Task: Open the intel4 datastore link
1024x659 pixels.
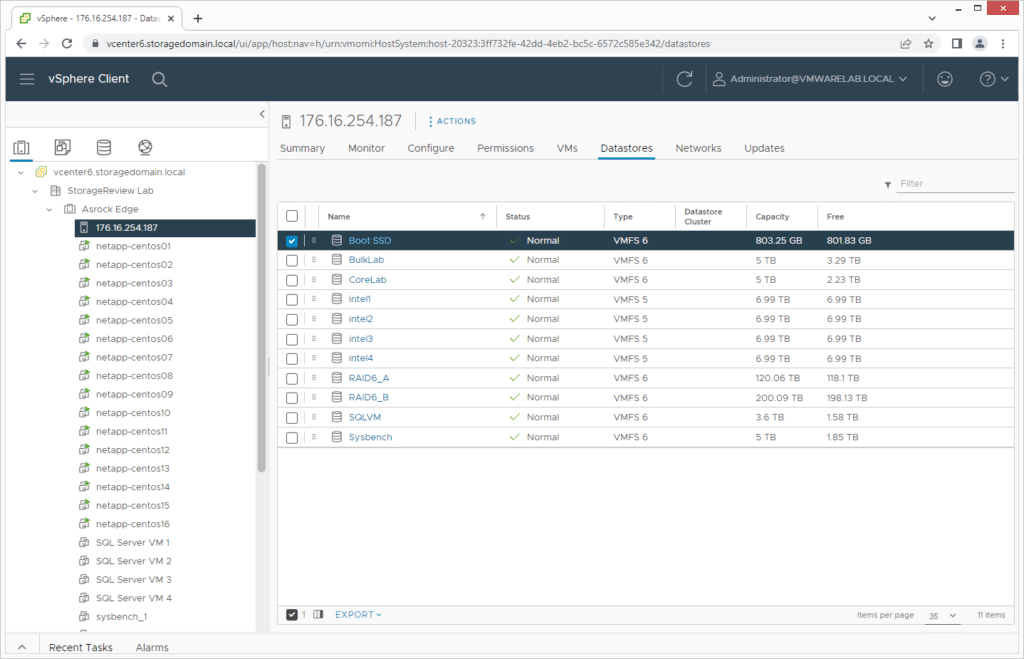Action: coord(360,358)
